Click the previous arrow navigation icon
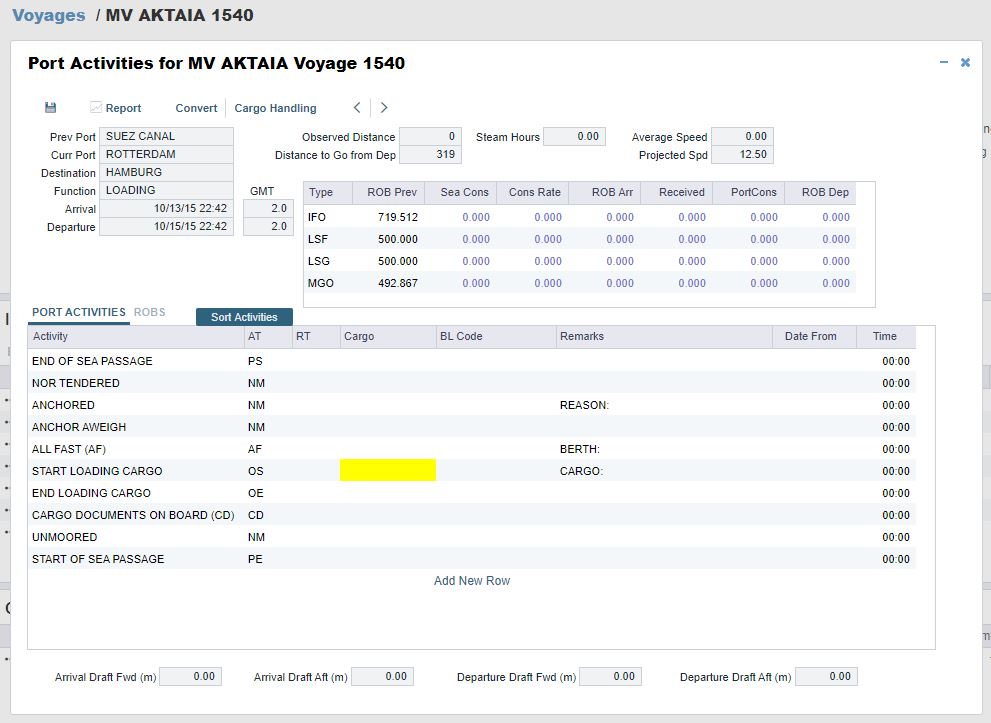This screenshot has width=991, height=723. tap(357, 108)
